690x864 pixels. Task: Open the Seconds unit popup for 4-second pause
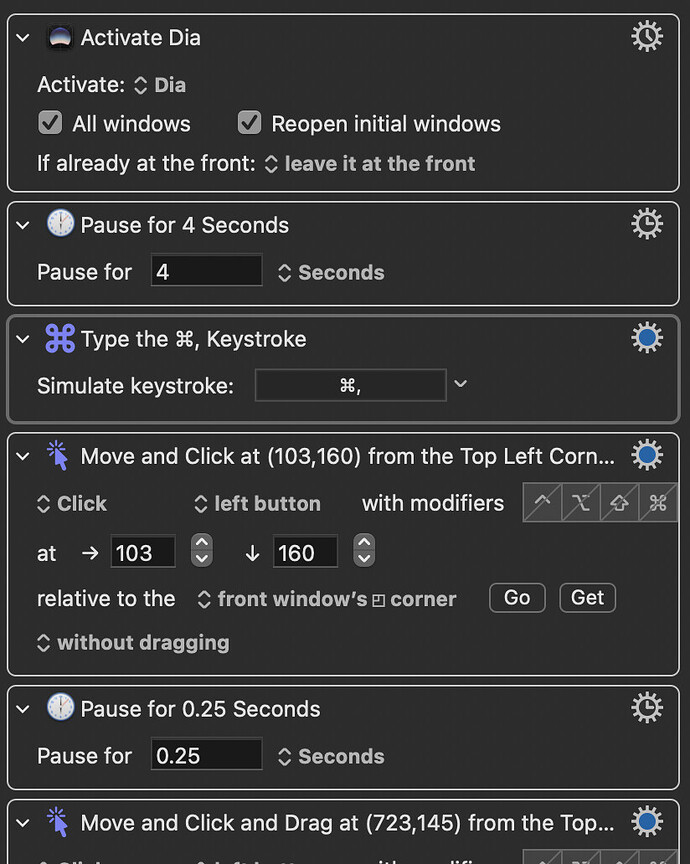tap(331, 273)
